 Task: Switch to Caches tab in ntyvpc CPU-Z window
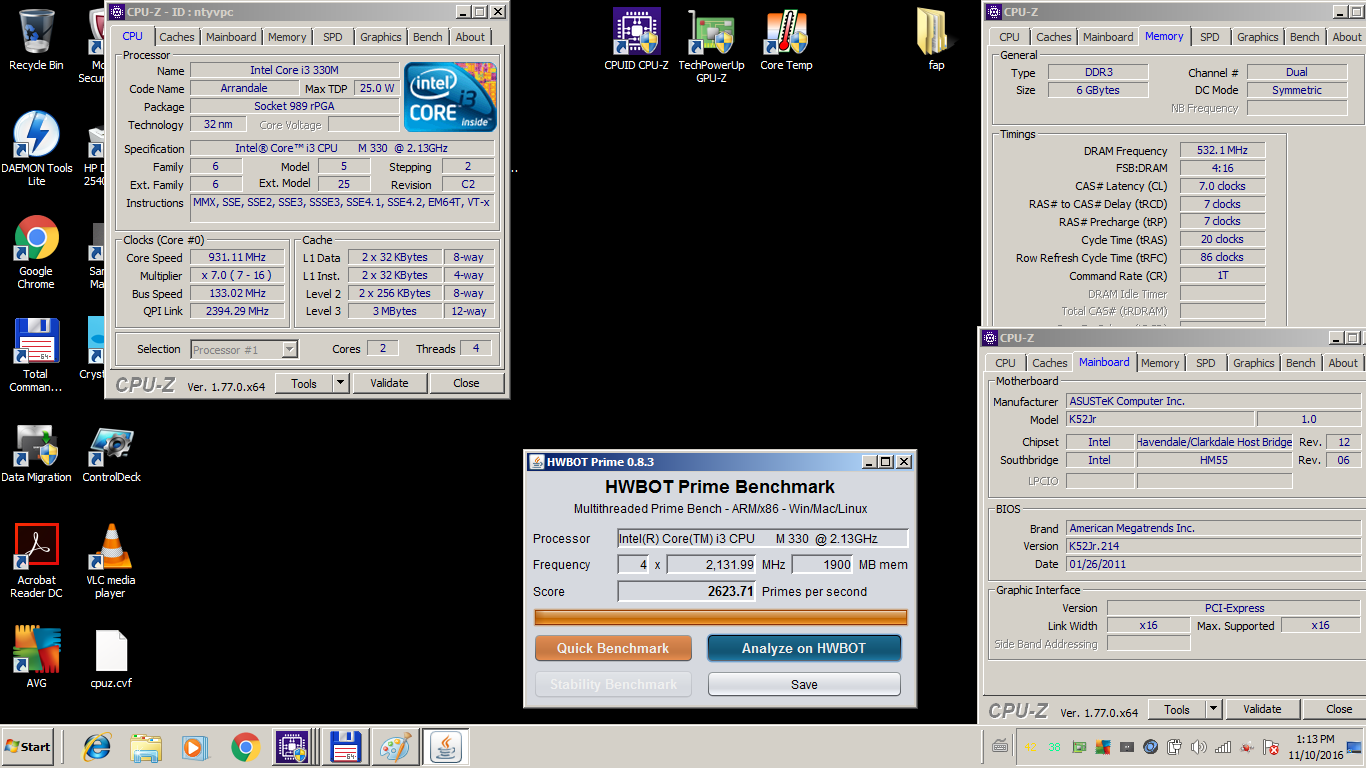pos(177,37)
